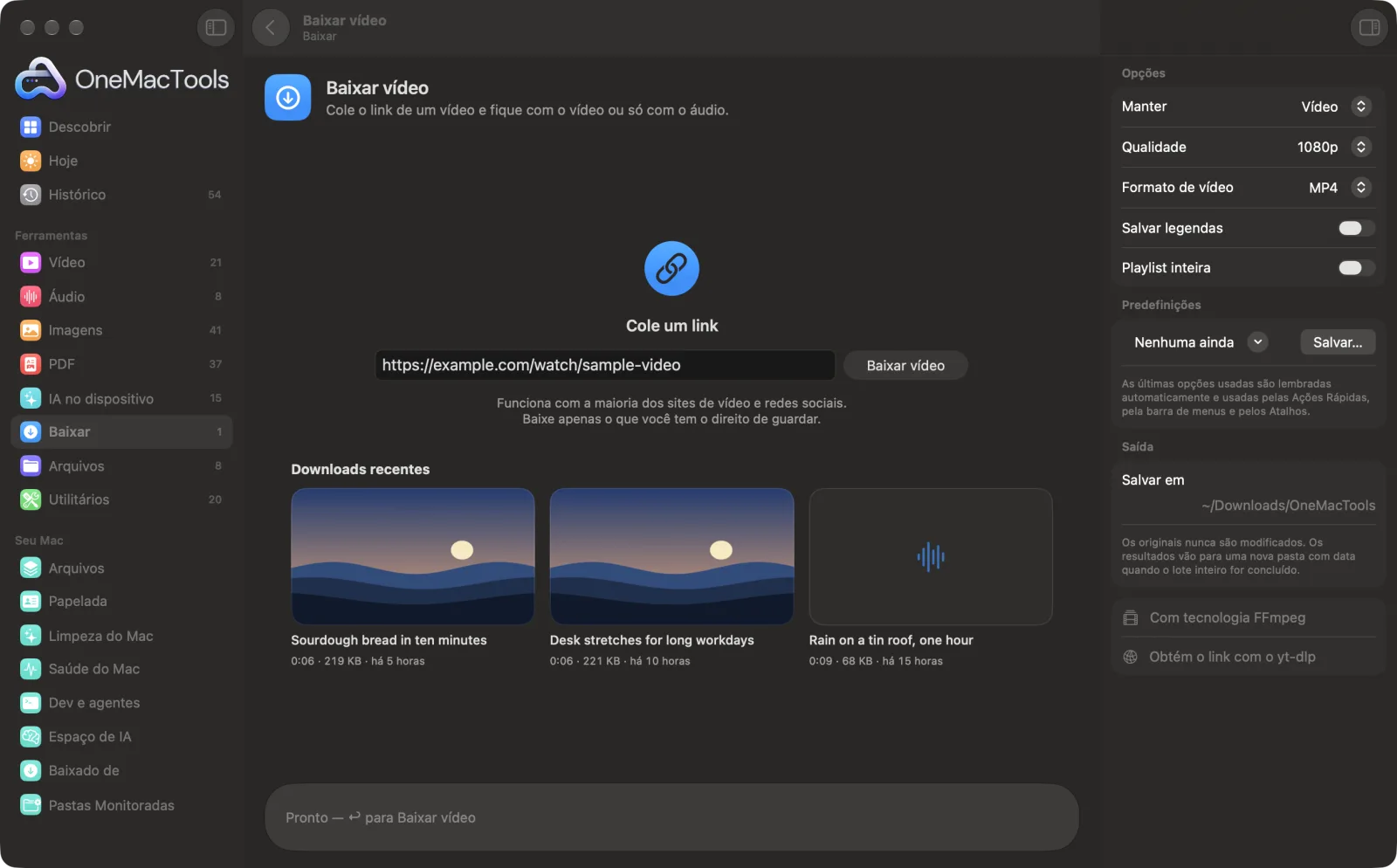Open the Obtém o link com yt-dlp row
This screenshot has width=1397, height=868.
tap(1249, 657)
